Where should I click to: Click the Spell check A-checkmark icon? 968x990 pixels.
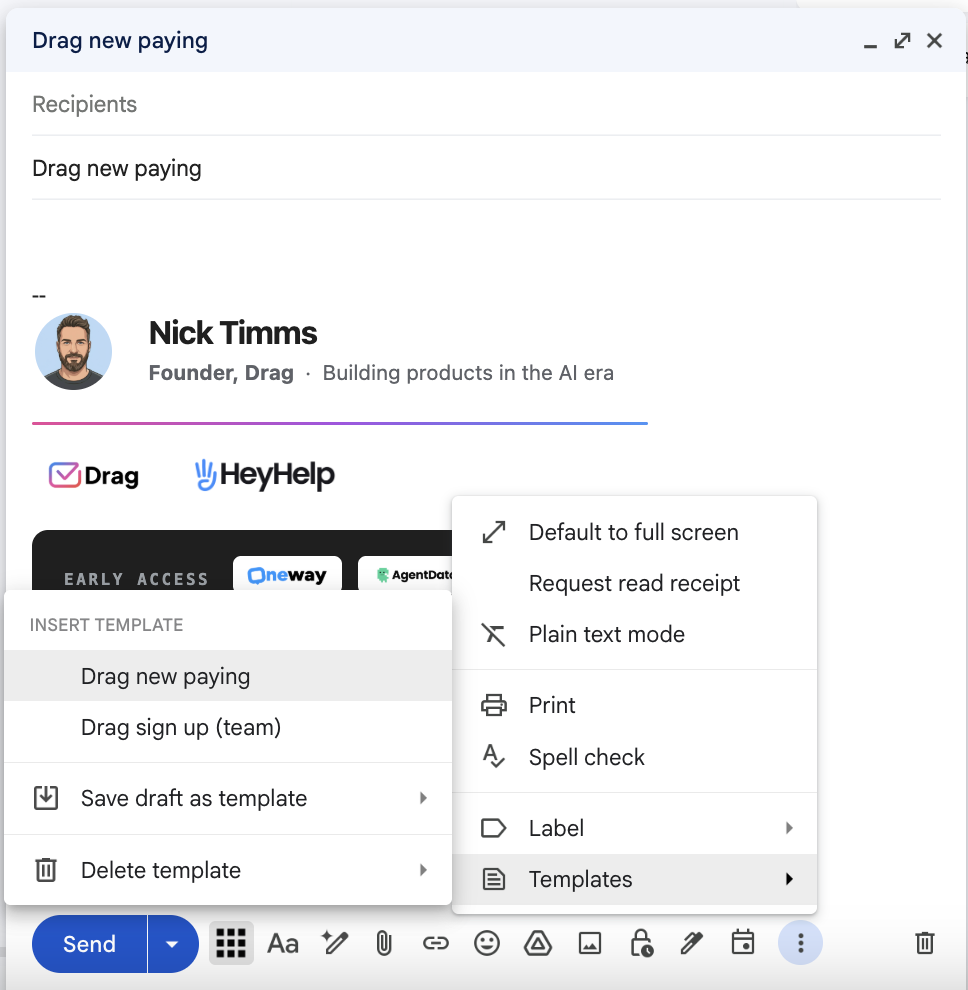coord(494,756)
